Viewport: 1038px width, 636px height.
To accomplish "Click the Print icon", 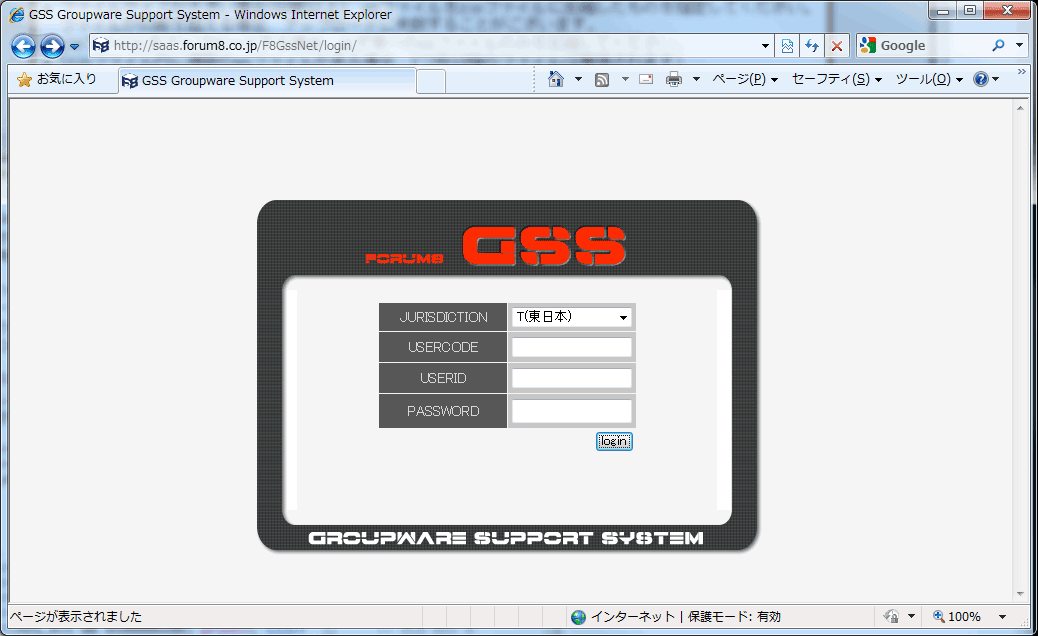I will click(x=674, y=79).
